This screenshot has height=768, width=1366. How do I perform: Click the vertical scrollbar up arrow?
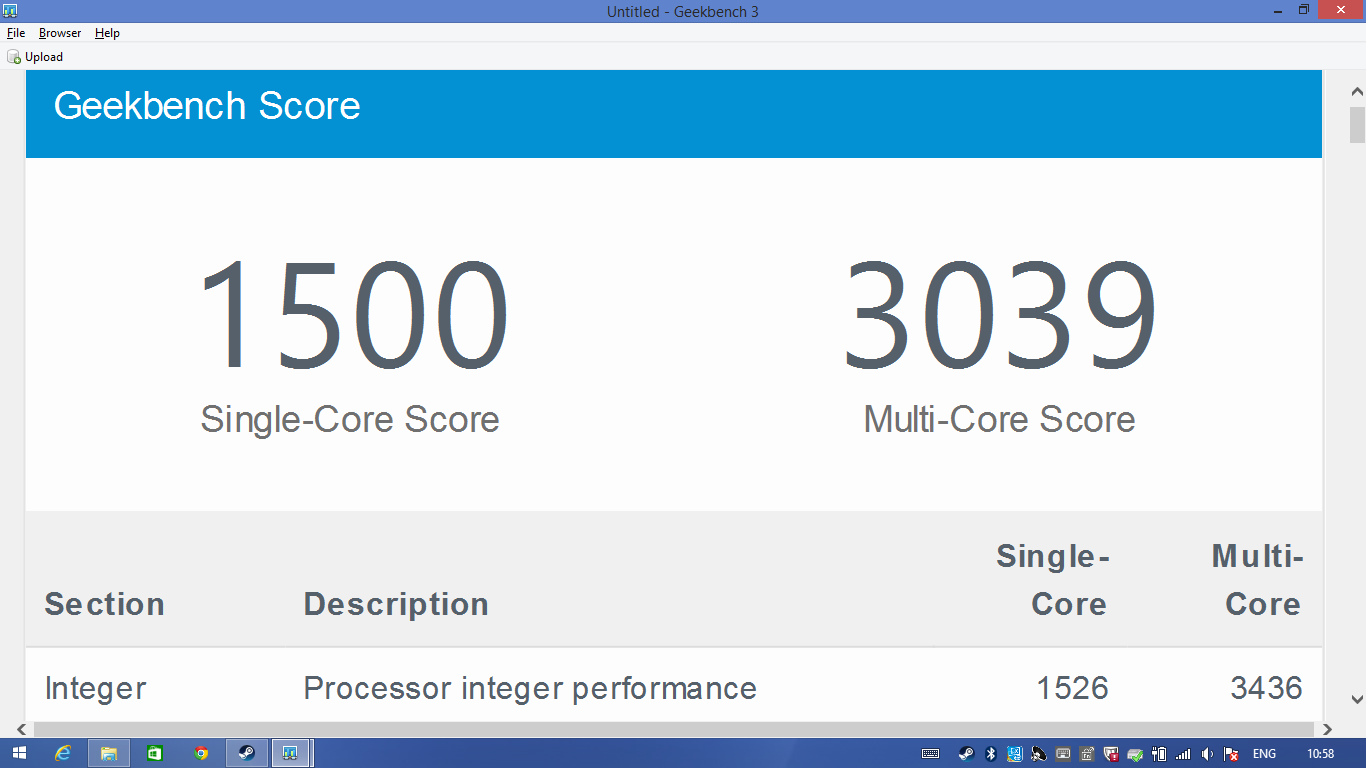1357,92
